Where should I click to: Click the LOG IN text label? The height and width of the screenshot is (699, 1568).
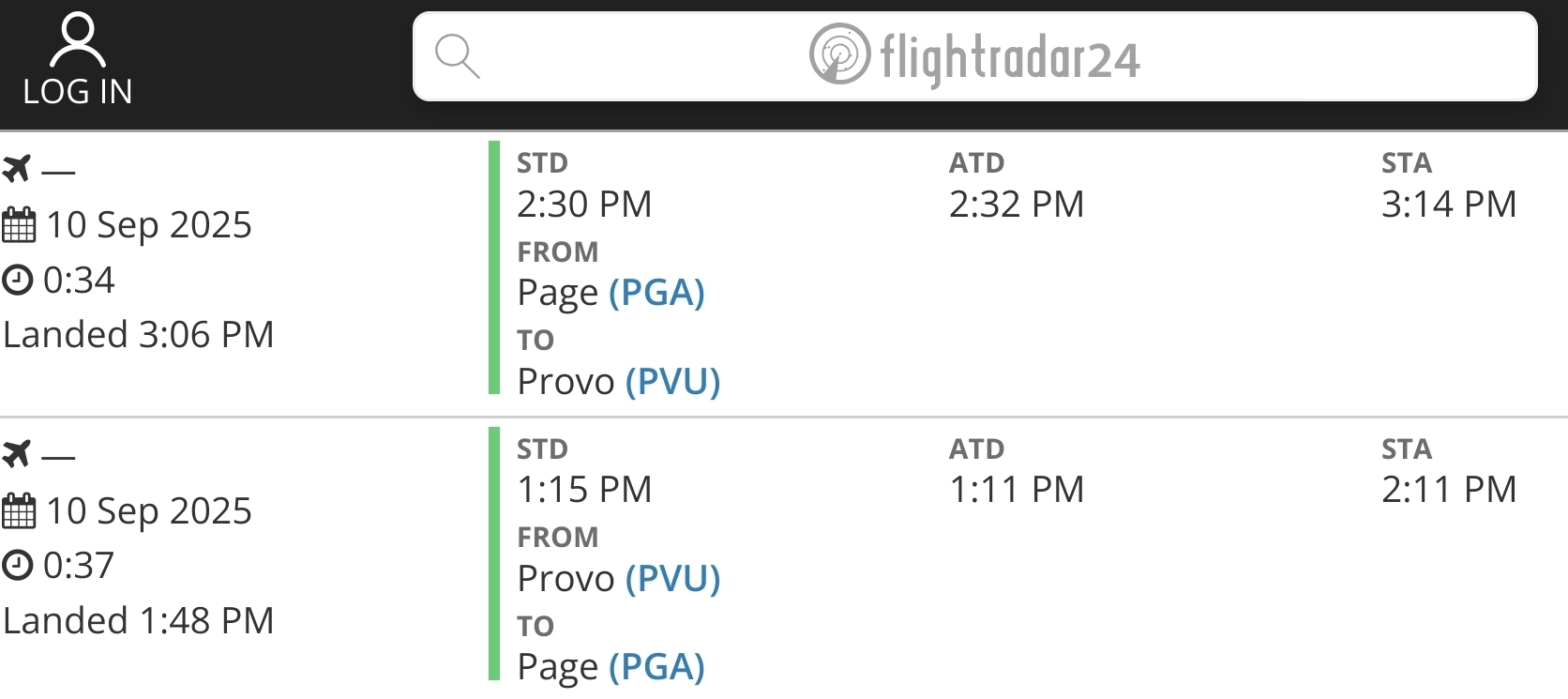78,91
